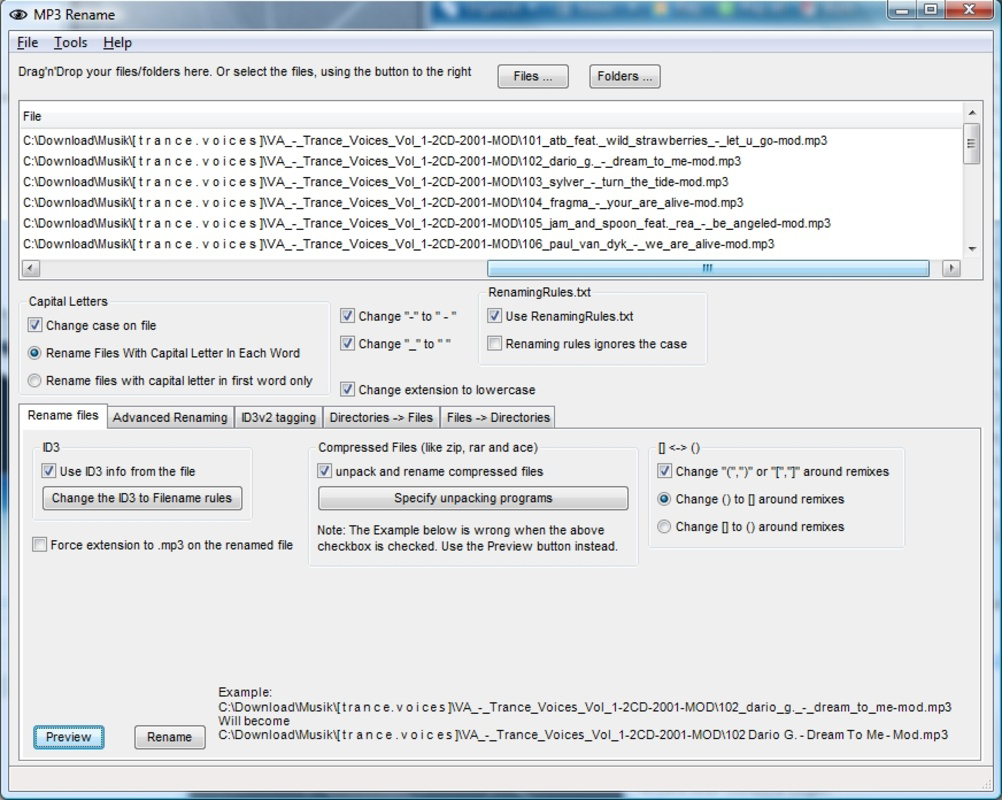Click the File column header
Image resolution: width=1002 pixels, height=800 pixels.
coord(491,116)
